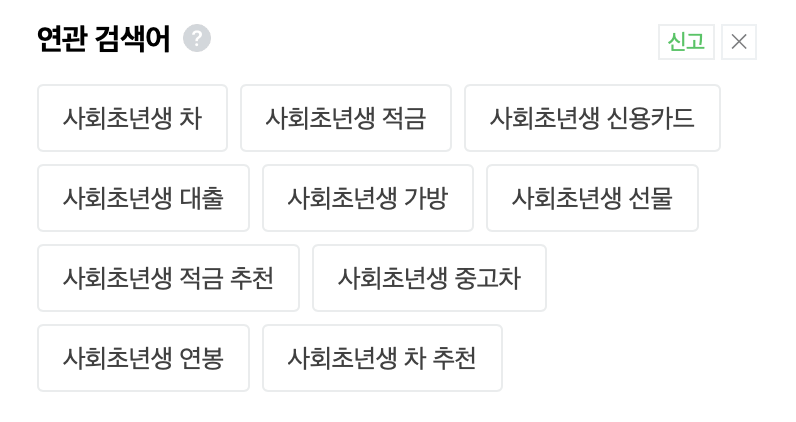This screenshot has height=422, width=796.
Task: Click the 연관 검색어 heading text
Action: pos(104,39)
